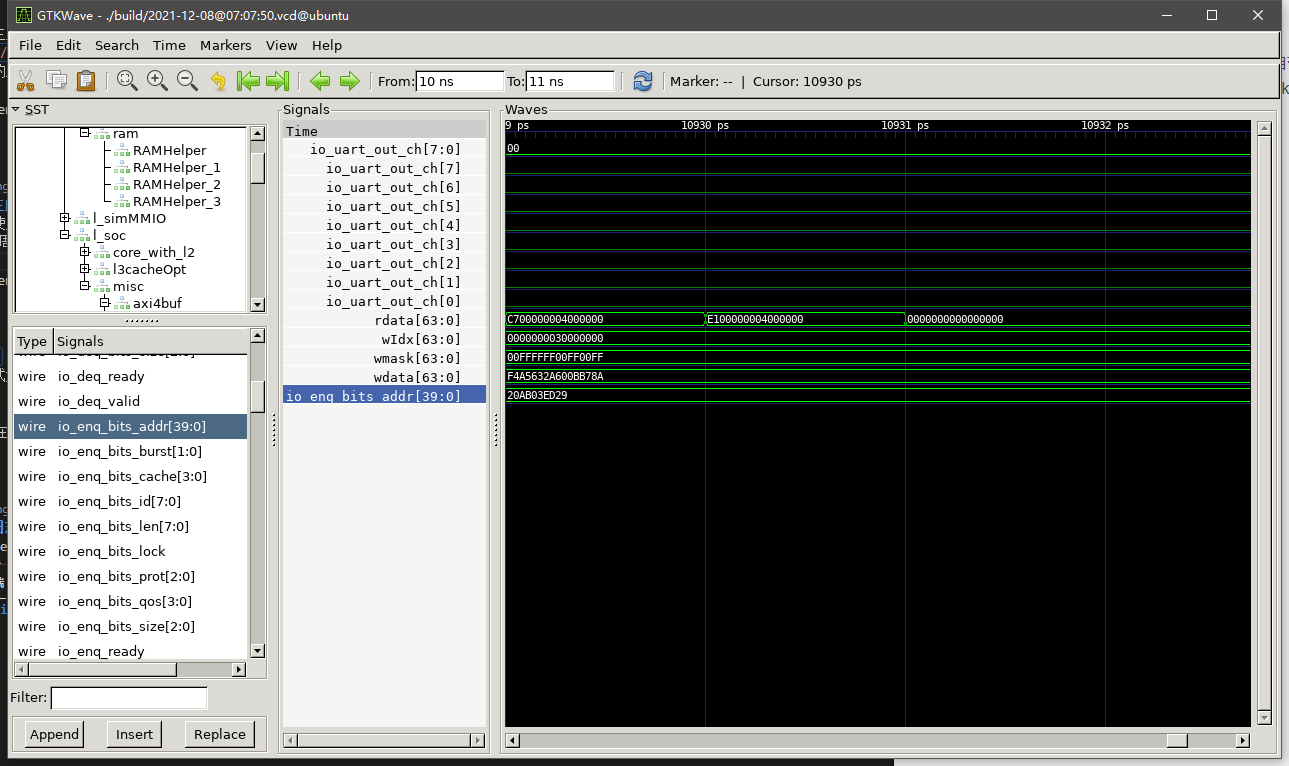Expand the l3cacheOpt tree node
Screen dimensions: 1289x766
coord(85,269)
